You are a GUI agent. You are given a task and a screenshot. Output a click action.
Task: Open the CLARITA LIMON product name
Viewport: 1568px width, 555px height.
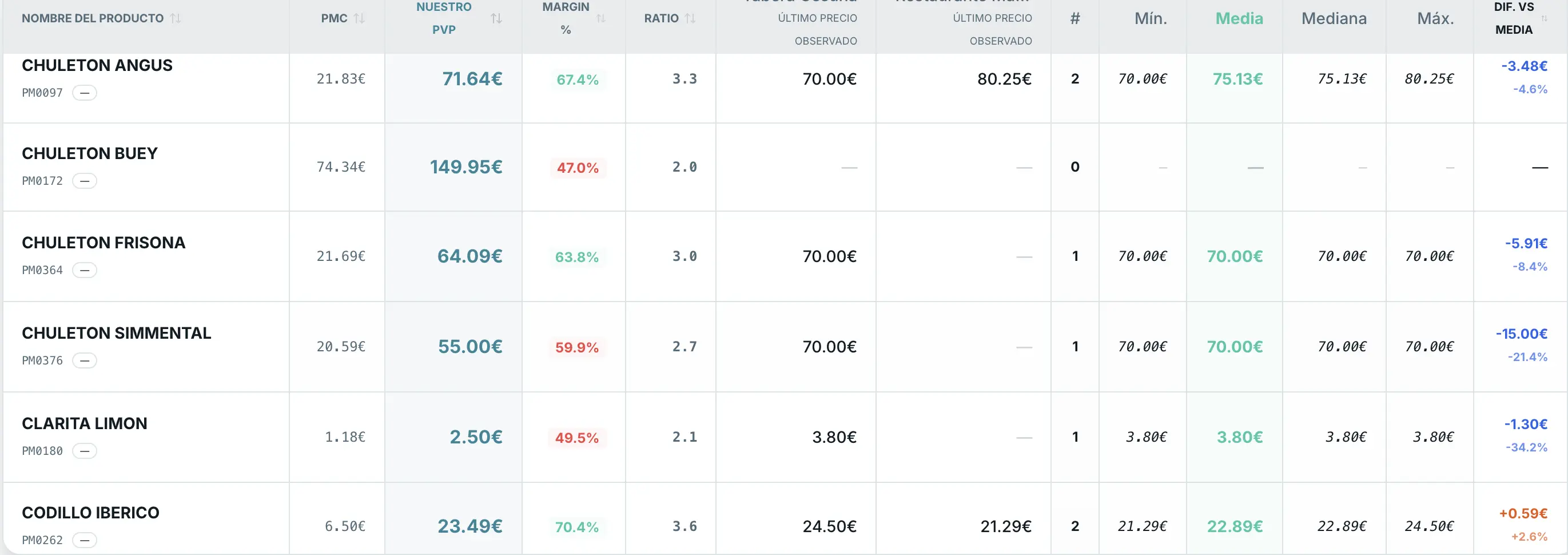point(84,423)
